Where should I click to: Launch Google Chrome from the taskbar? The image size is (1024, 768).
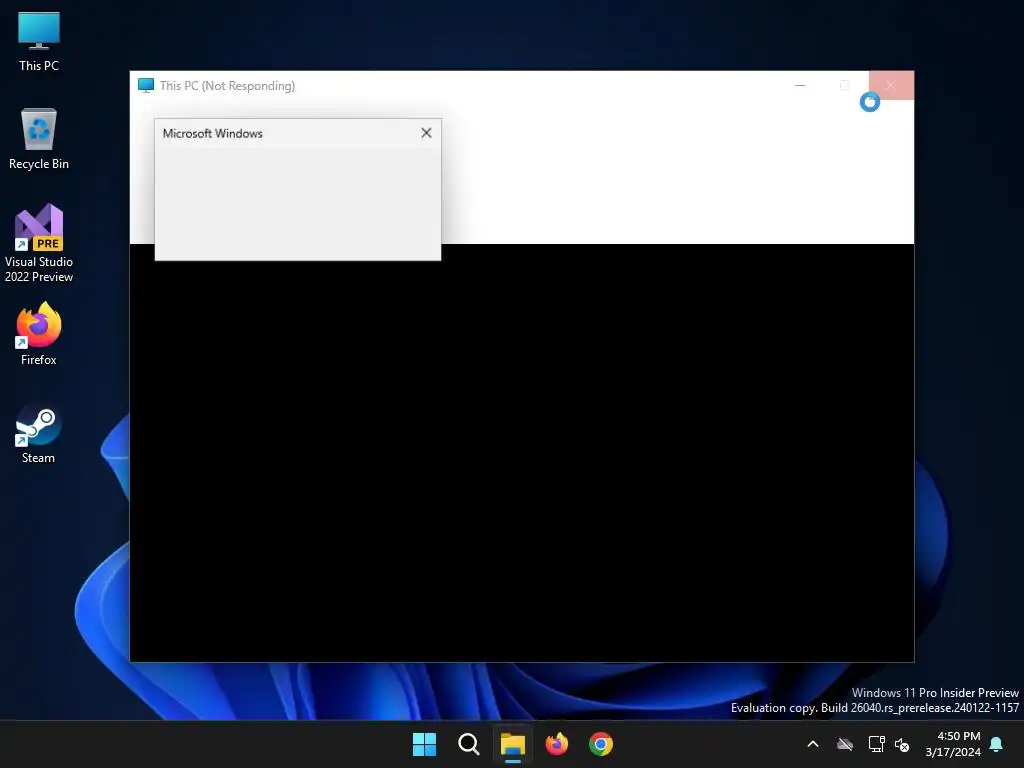click(x=601, y=744)
